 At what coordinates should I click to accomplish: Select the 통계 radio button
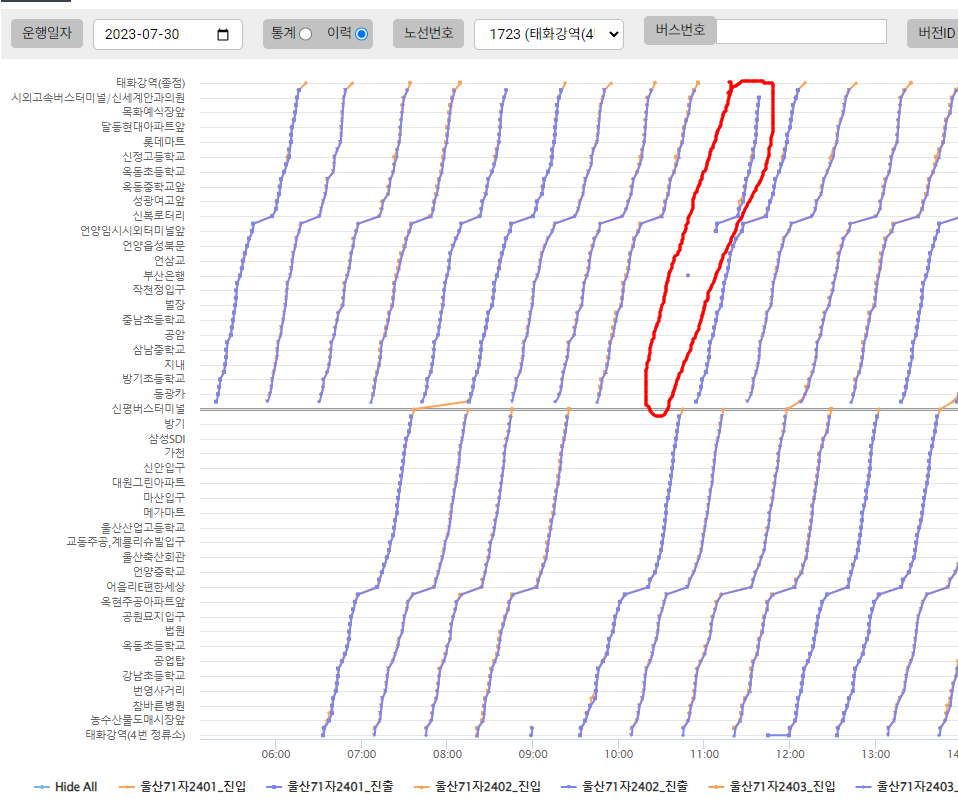tap(305, 34)
